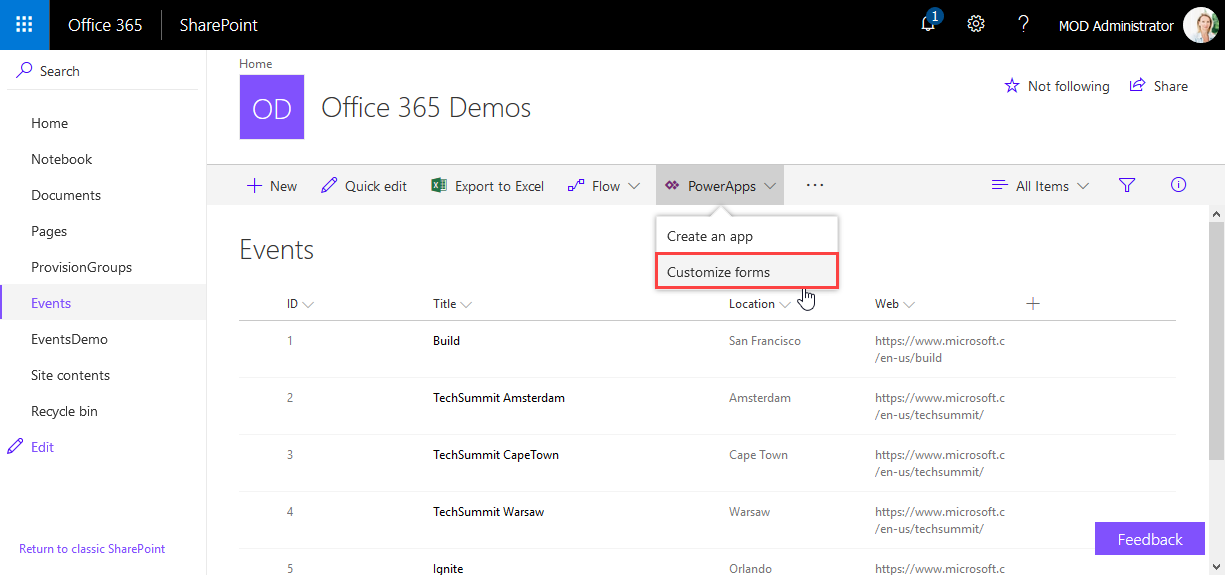Click the plus icon beside New
Viewport: 1225px width, 575px height.
pyautogui.click(x=254, y=186)
